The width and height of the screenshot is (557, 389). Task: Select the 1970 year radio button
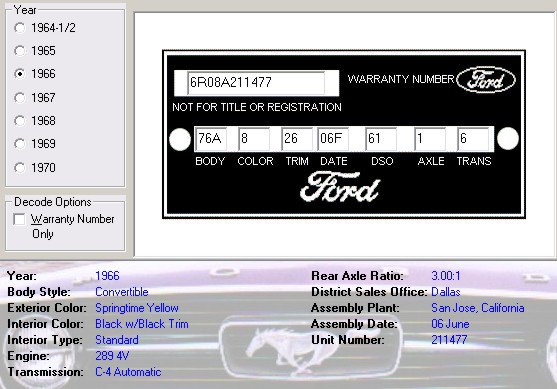[x=20, y=167]
